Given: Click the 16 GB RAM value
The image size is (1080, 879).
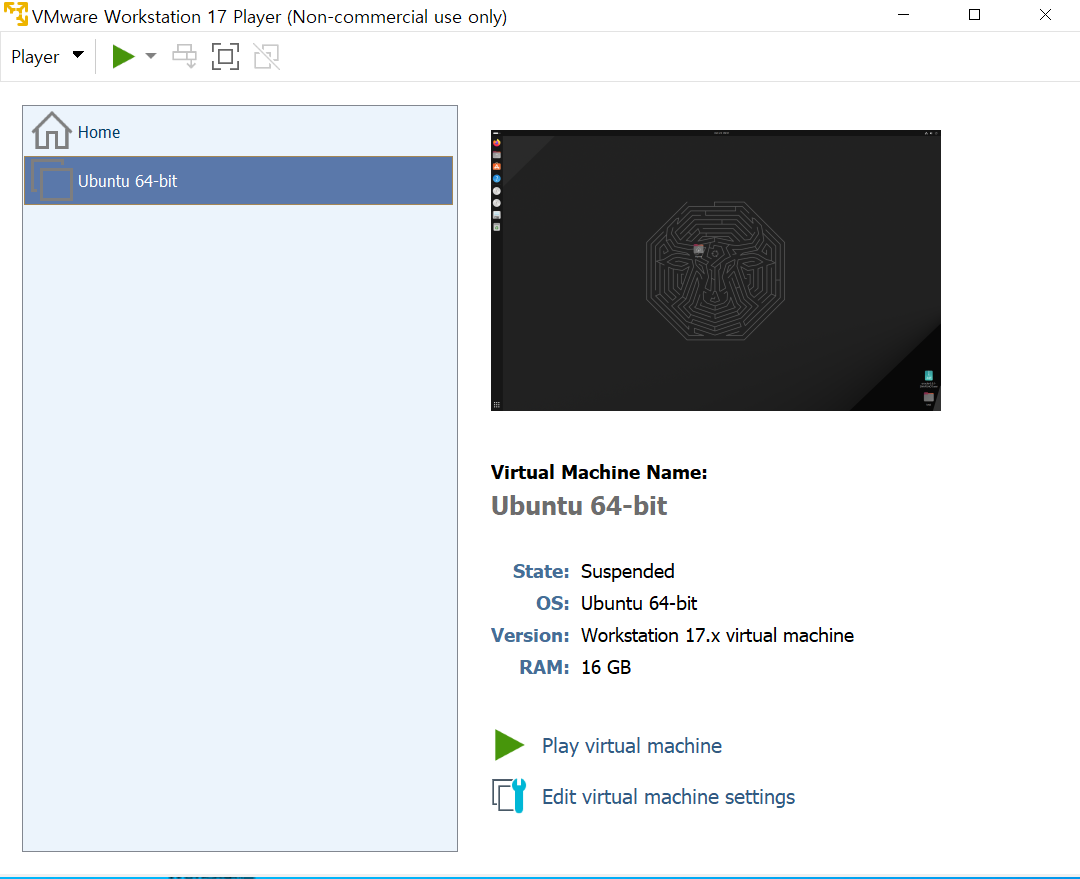Looking at the screenshot, I should (606, 668).
